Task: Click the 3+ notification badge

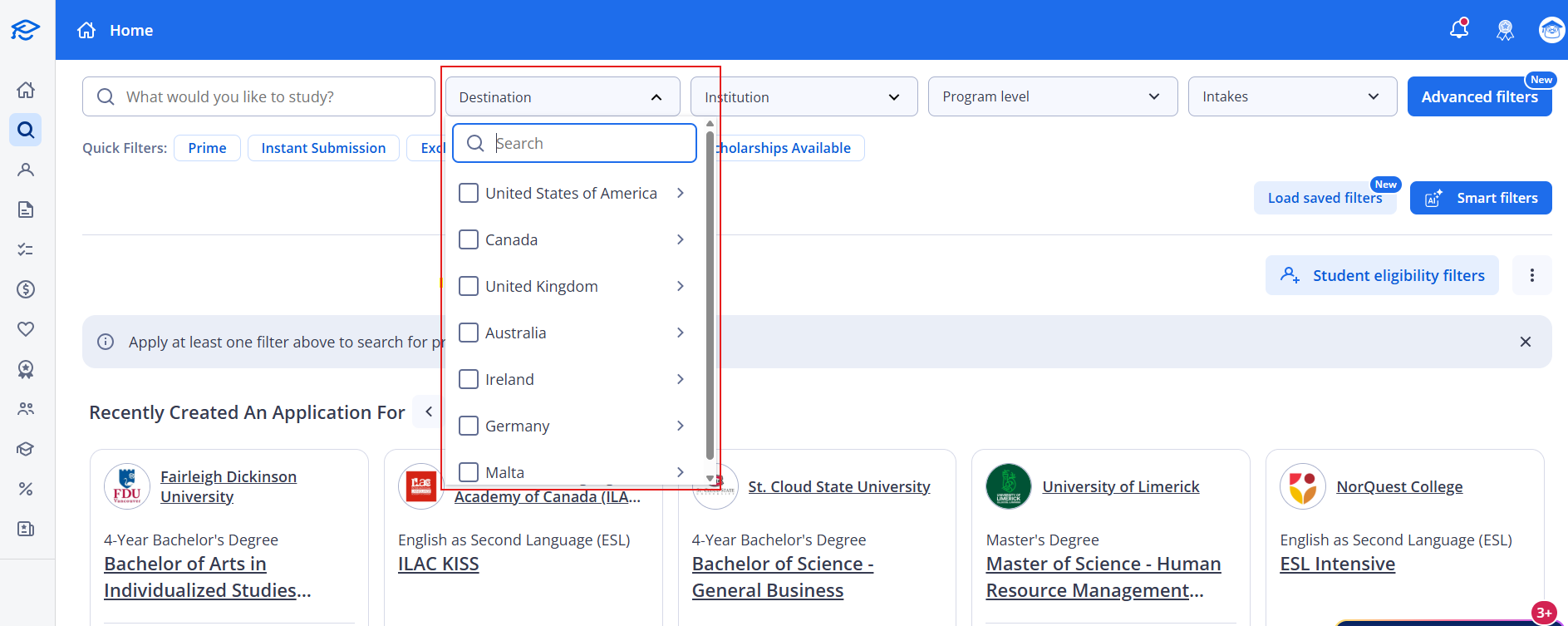Action: click(x=1544, y=613)
